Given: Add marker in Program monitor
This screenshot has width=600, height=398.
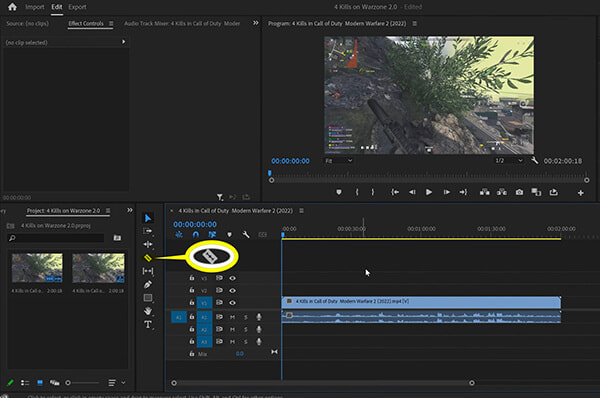Looking at the screenshot, I should tap(339, 192).
